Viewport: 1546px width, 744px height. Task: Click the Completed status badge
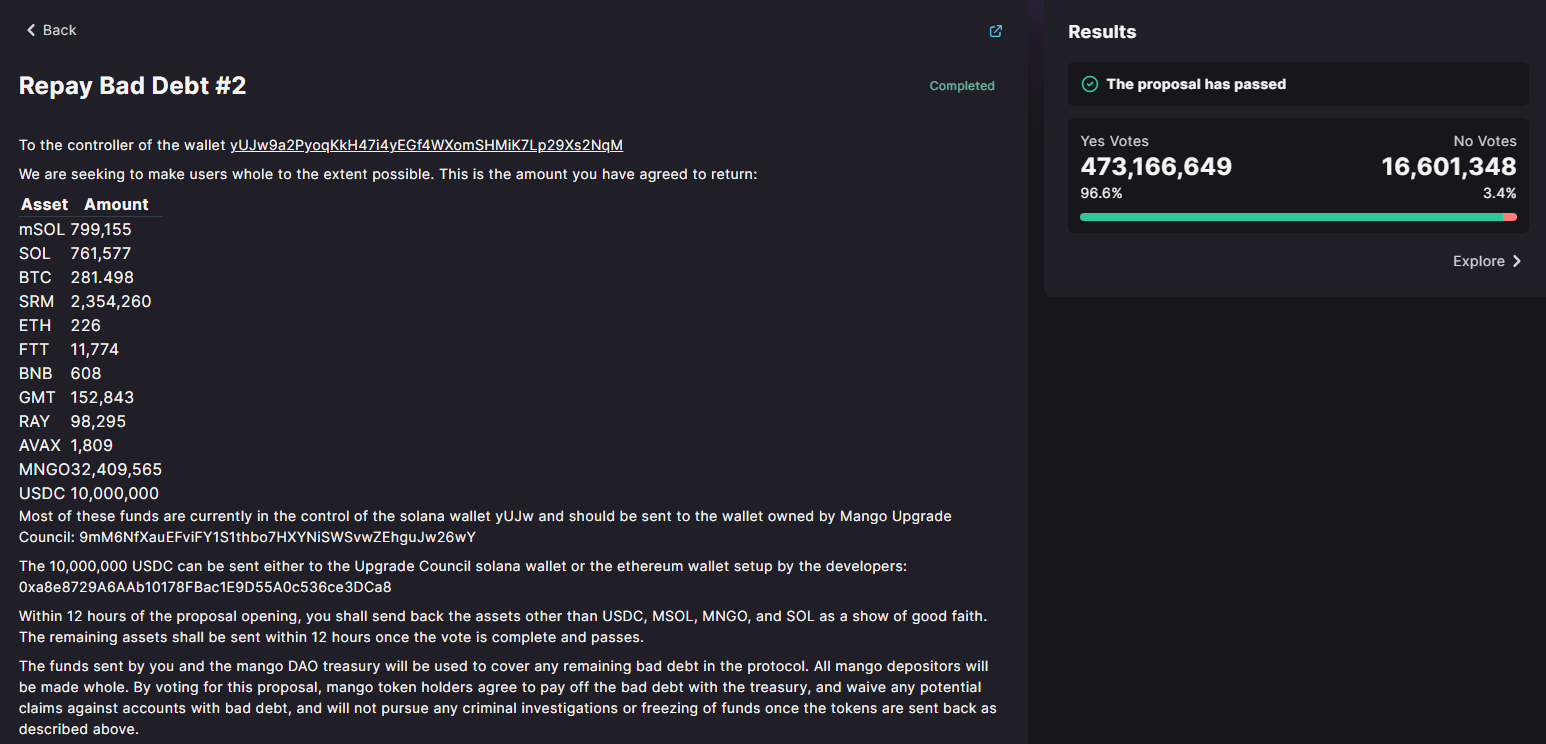pos(962,86)
